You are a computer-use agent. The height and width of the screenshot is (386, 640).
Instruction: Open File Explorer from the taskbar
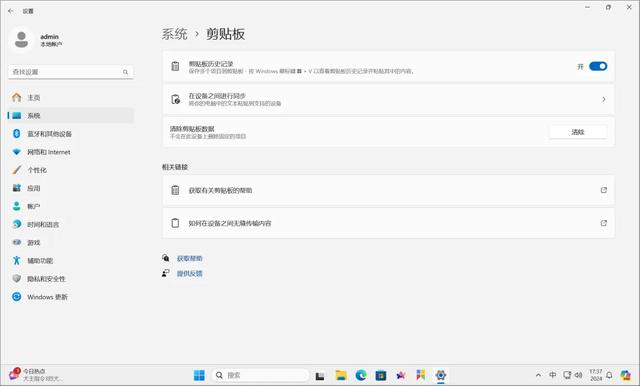(341, 375)
